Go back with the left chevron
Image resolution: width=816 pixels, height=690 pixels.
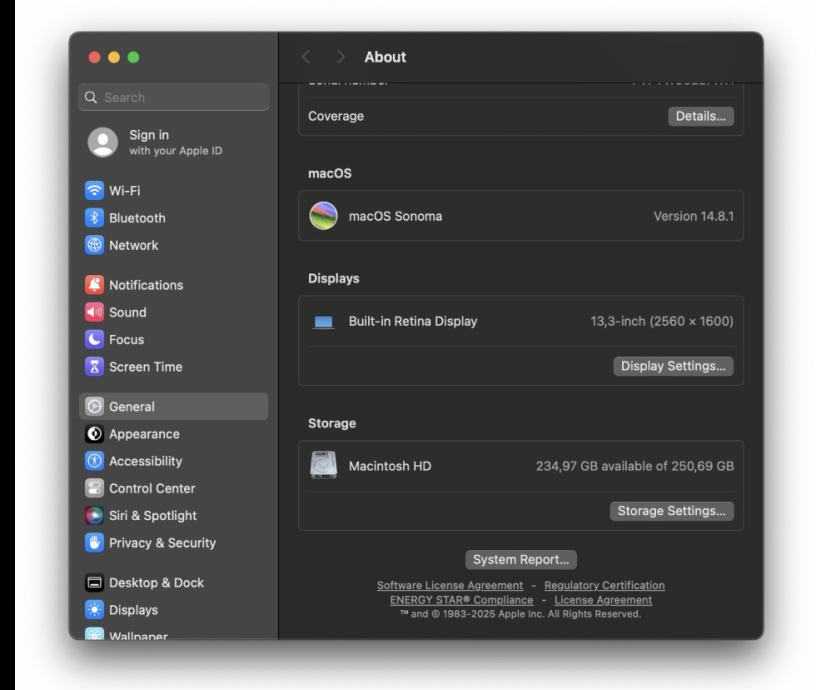click(307, 57)
